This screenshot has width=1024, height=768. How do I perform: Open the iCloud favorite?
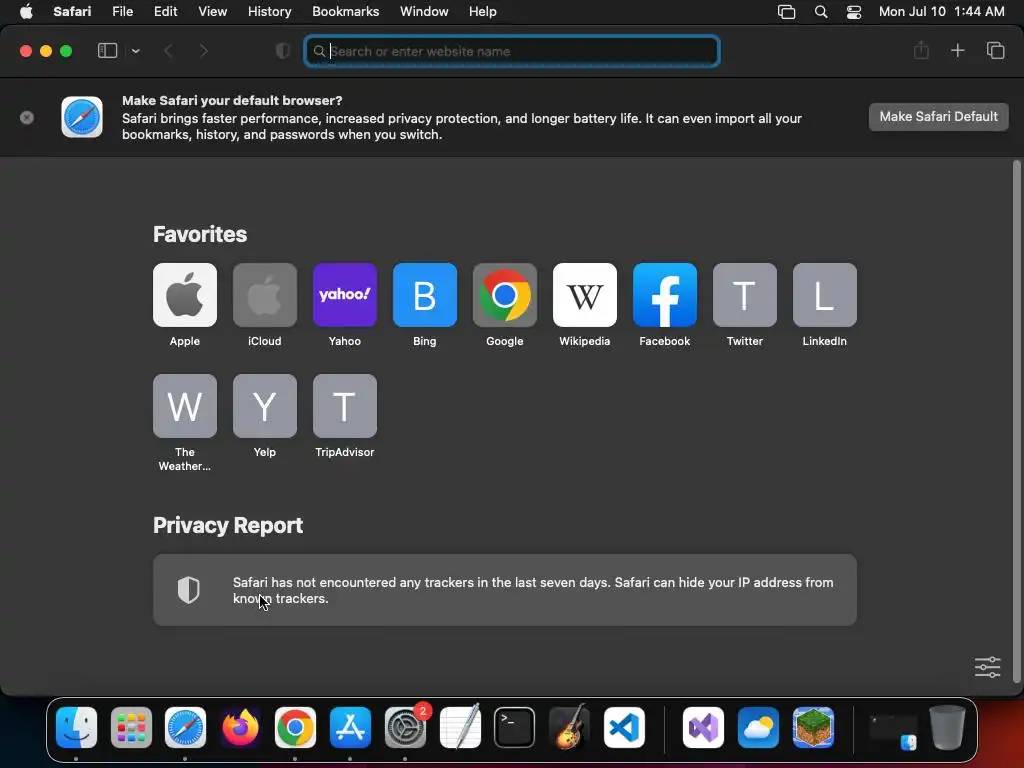pos(264,295)
